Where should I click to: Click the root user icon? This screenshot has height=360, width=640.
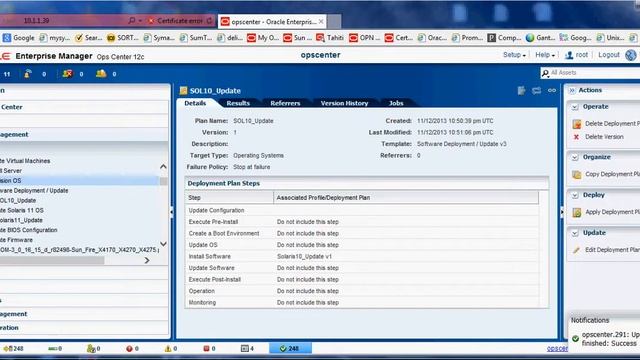(569, 55)
